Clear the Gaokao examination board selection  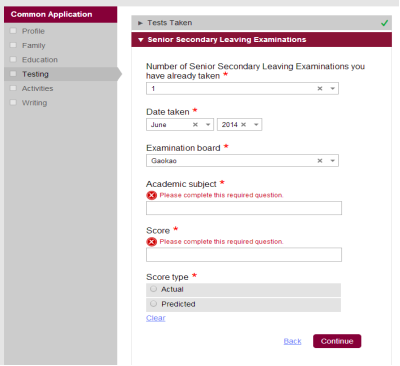click(320, 161)
